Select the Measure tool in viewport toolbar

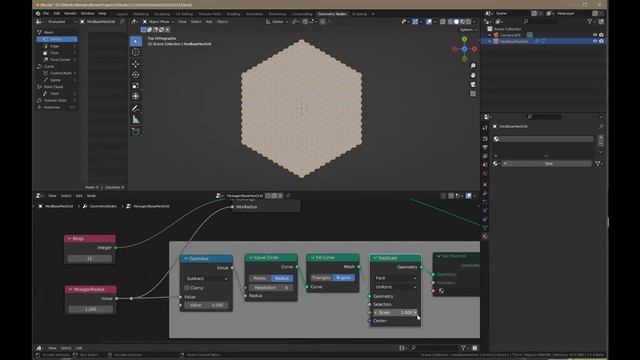click(x=136, y=120)
